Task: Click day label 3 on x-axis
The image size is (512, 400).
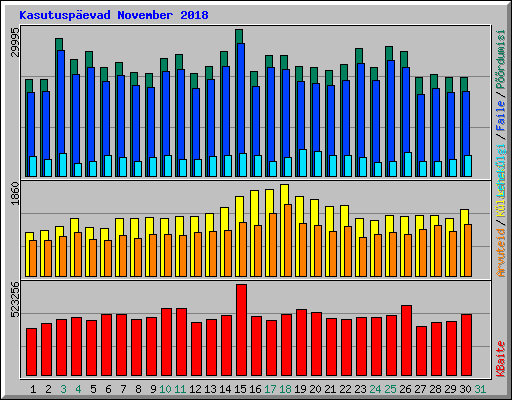Action: click(x=63, y=389)
